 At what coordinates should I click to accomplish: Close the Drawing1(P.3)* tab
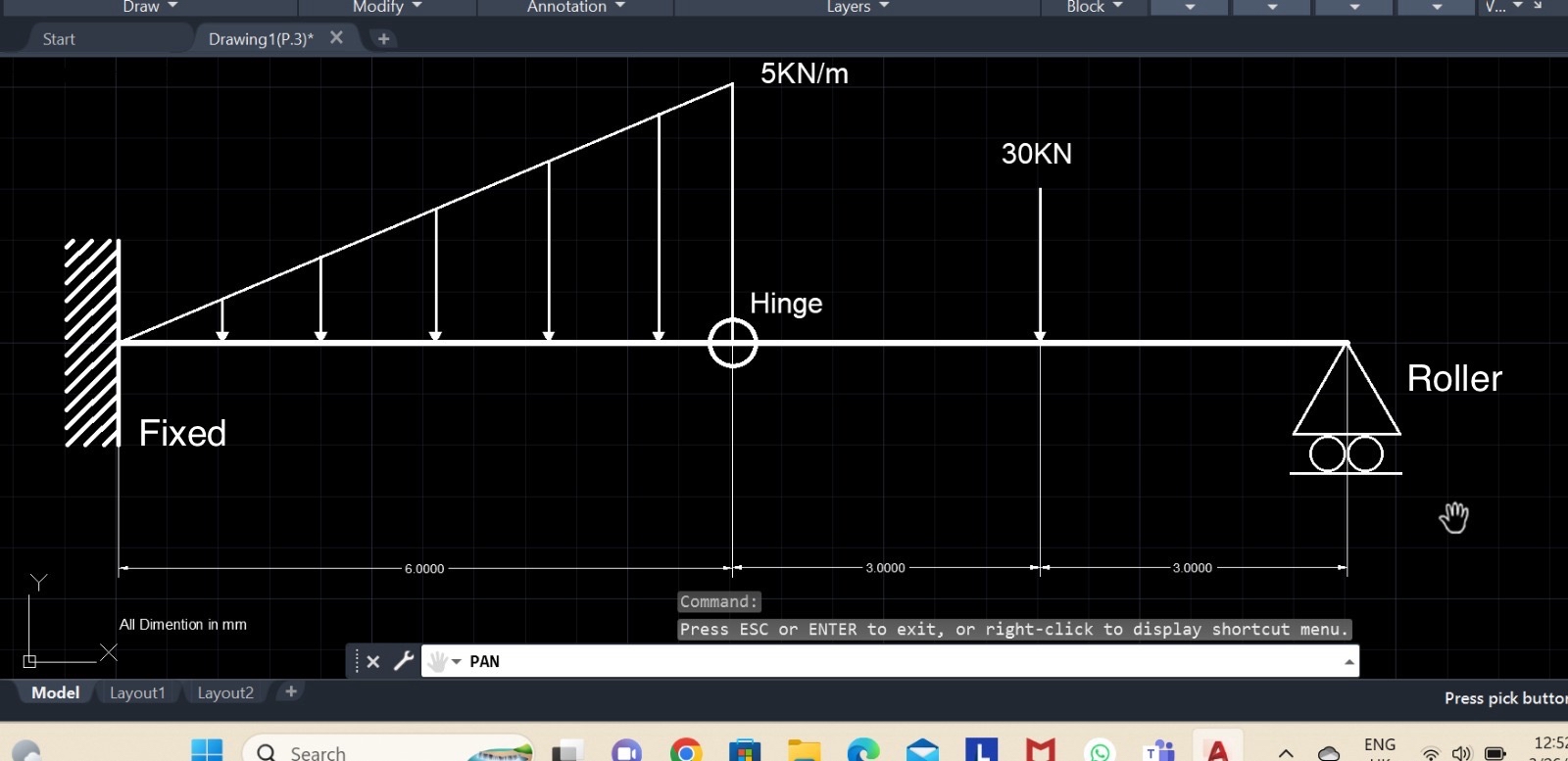[x=336, y=37]
